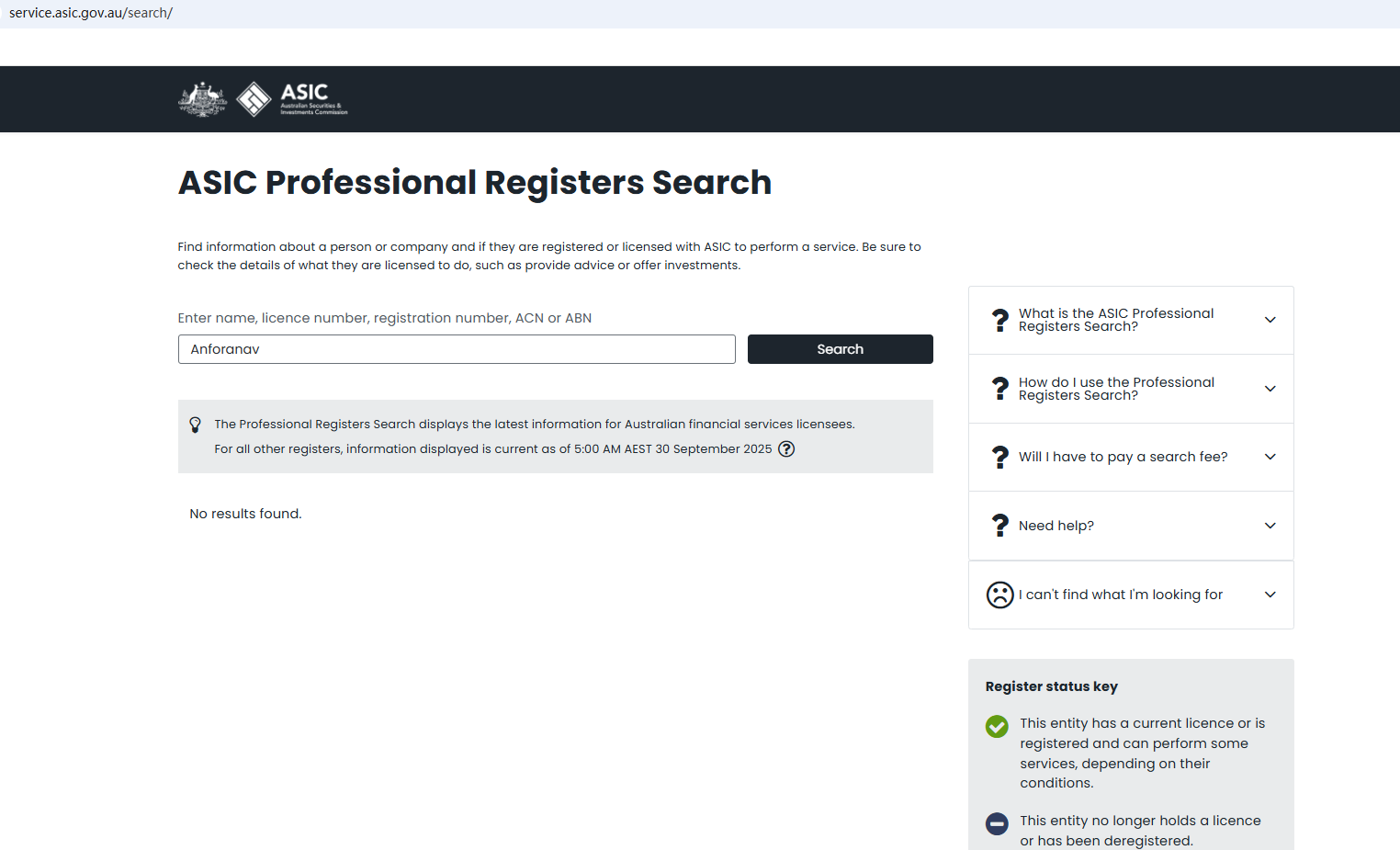Click question mark icon beside 'What is the ASIC Professional'
Image resolution: width=1400 pixels, height=850 pixels.
click(x=1000, y=320)
